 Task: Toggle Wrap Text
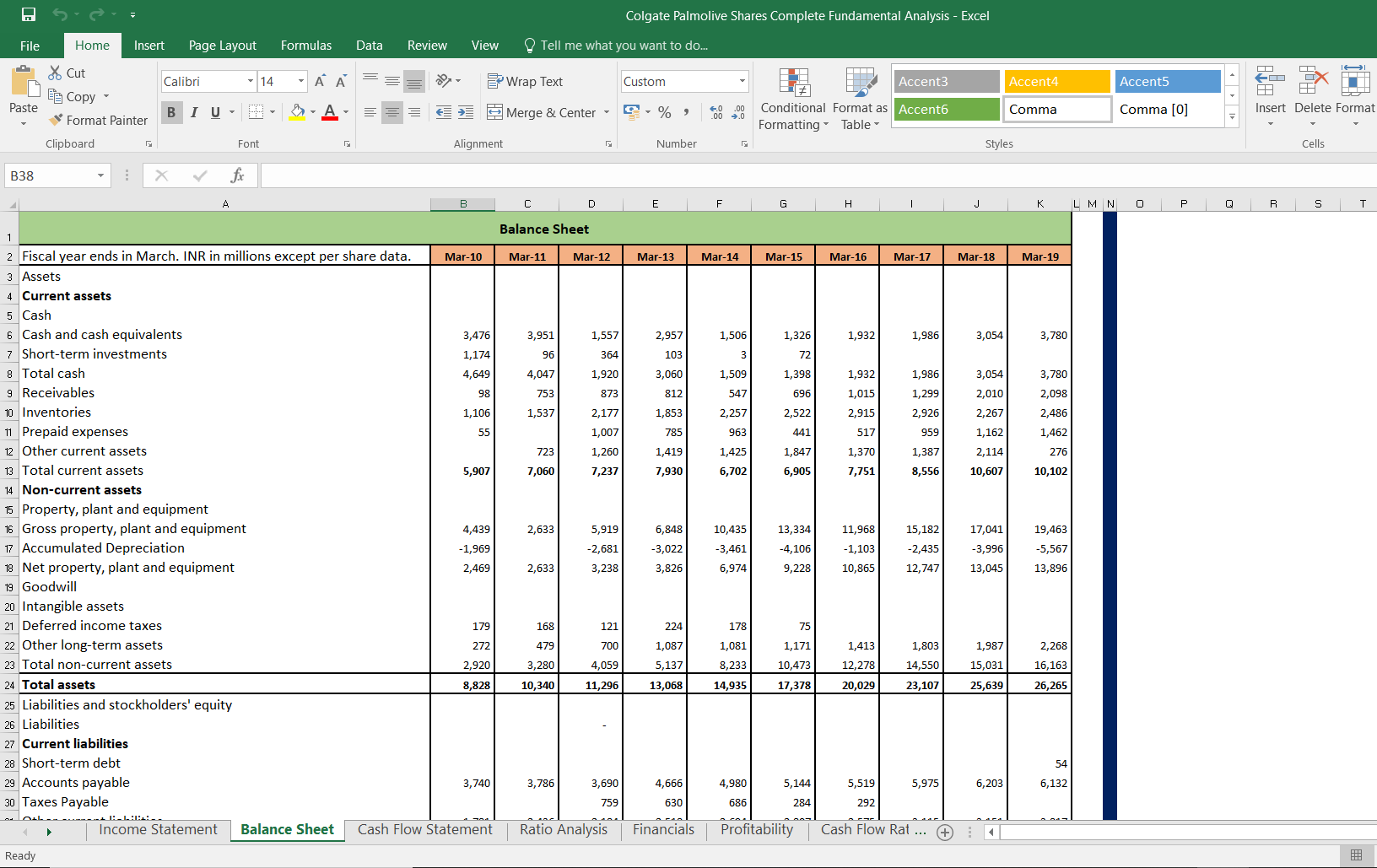[x=525, y=81]
